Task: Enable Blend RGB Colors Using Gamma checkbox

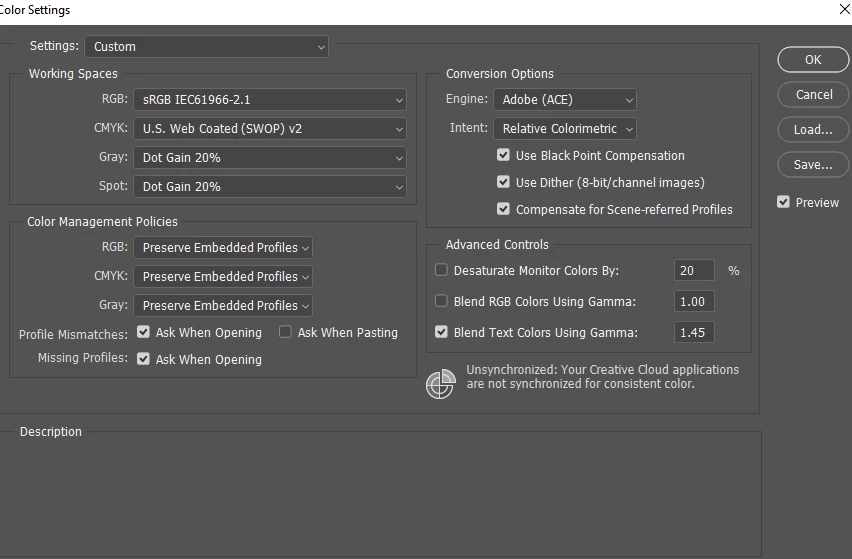Action: click(441, 301)
